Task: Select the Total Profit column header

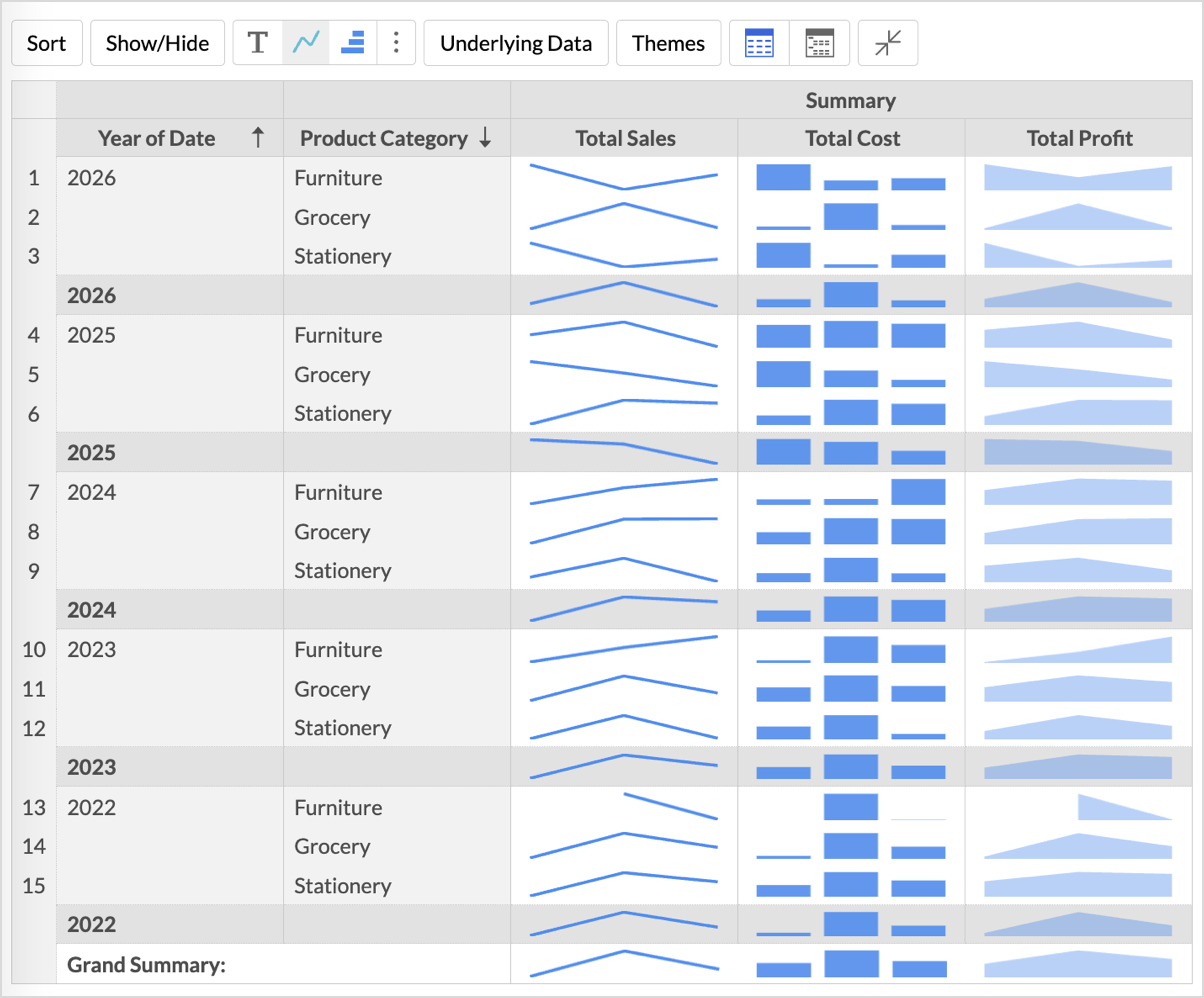Action: (1079, 138)
